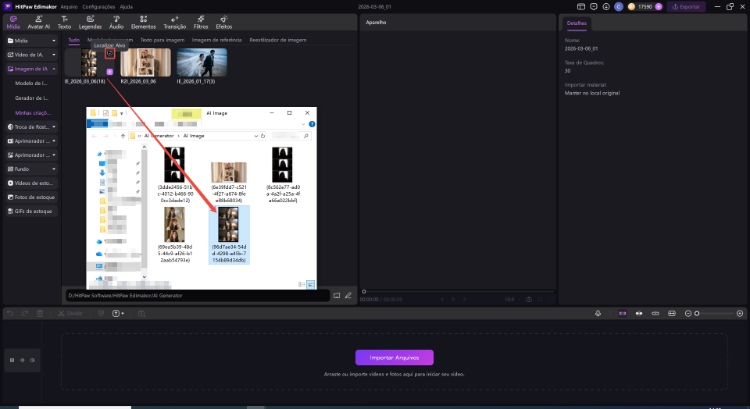Select the Texto tool icon
Viewport: 750px width, 409px height.
coord(64,22)
